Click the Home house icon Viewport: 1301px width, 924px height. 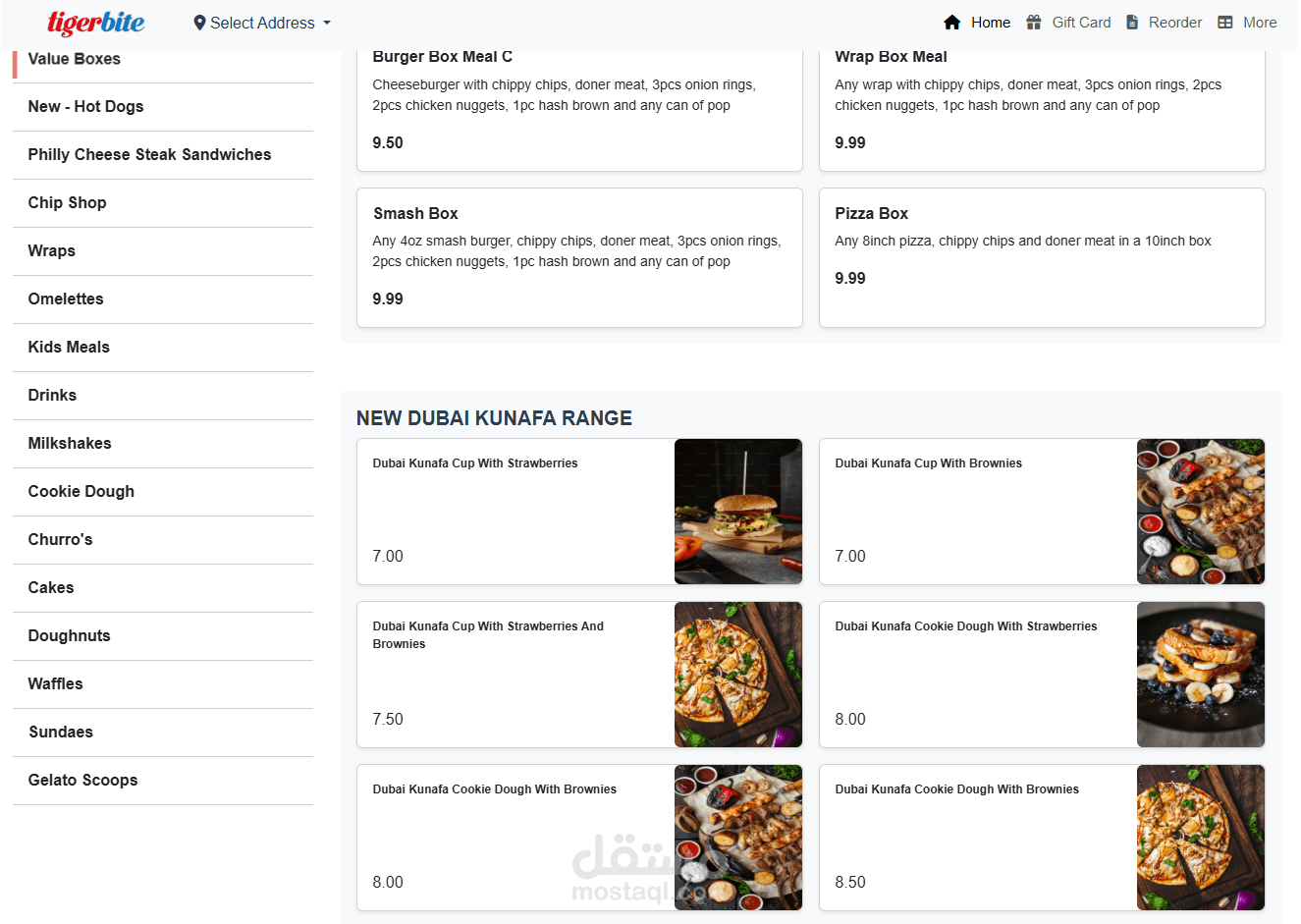coord(951,23)
